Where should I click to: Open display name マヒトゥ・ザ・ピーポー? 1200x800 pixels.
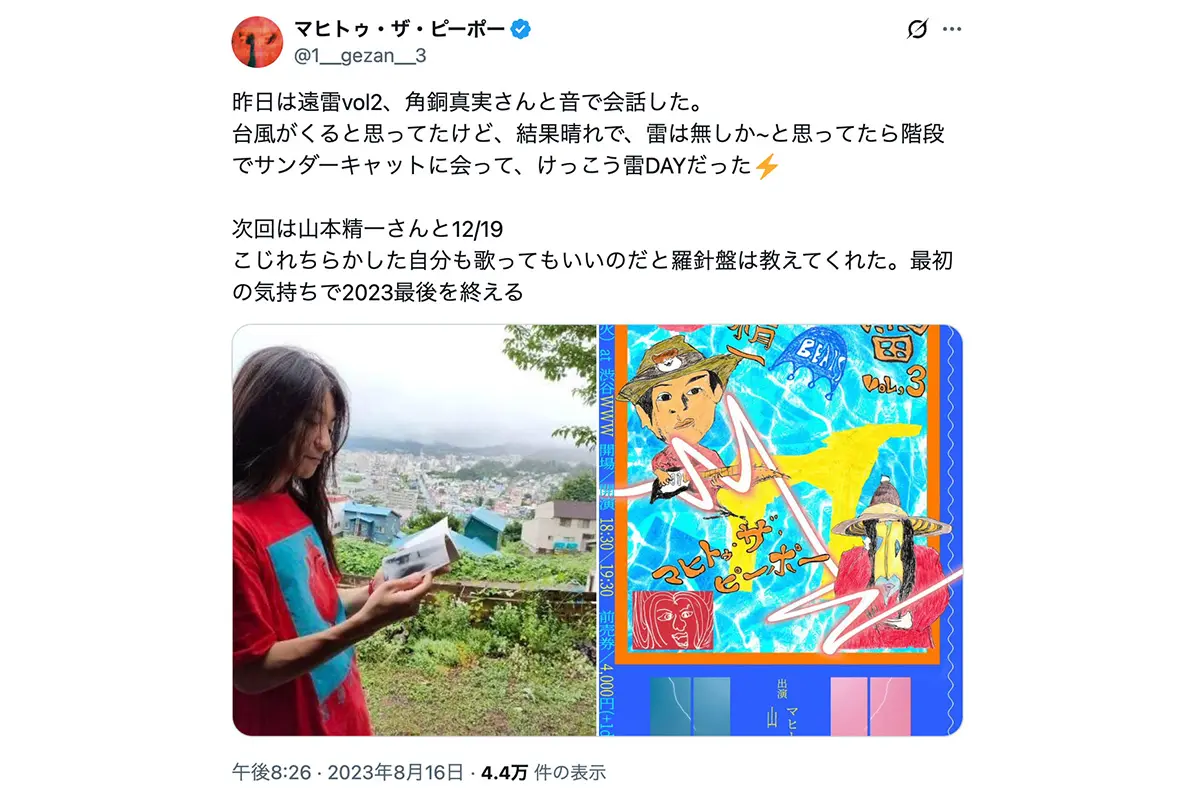click(400, 29)
